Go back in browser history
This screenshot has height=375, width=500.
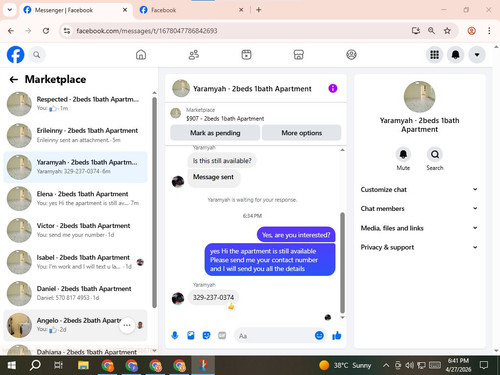tap(11, 31)
